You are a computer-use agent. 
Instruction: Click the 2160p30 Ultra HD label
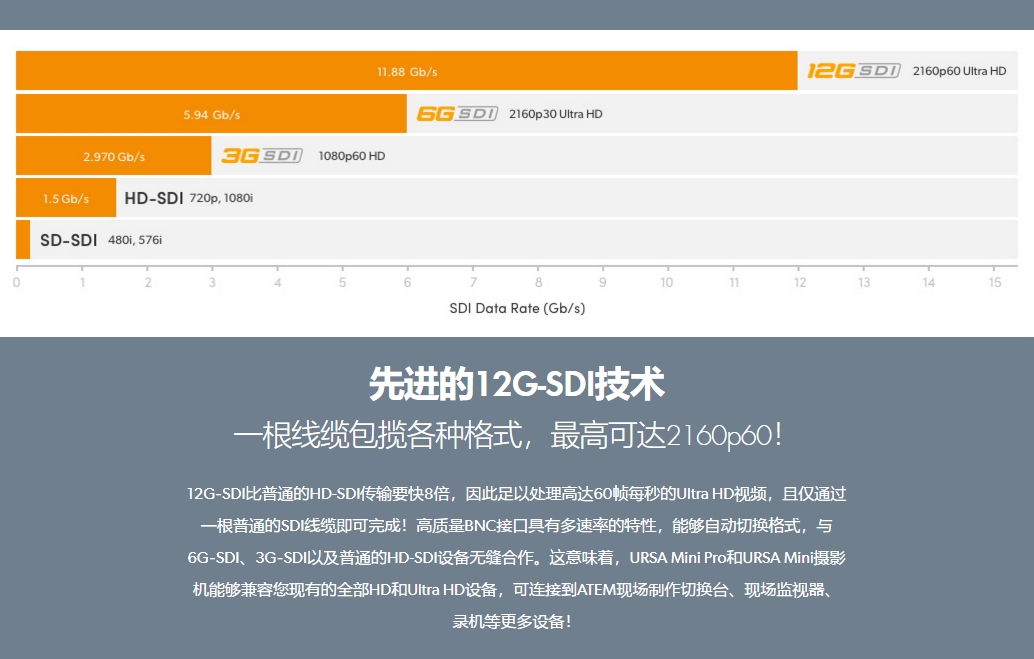click(556, 114)
